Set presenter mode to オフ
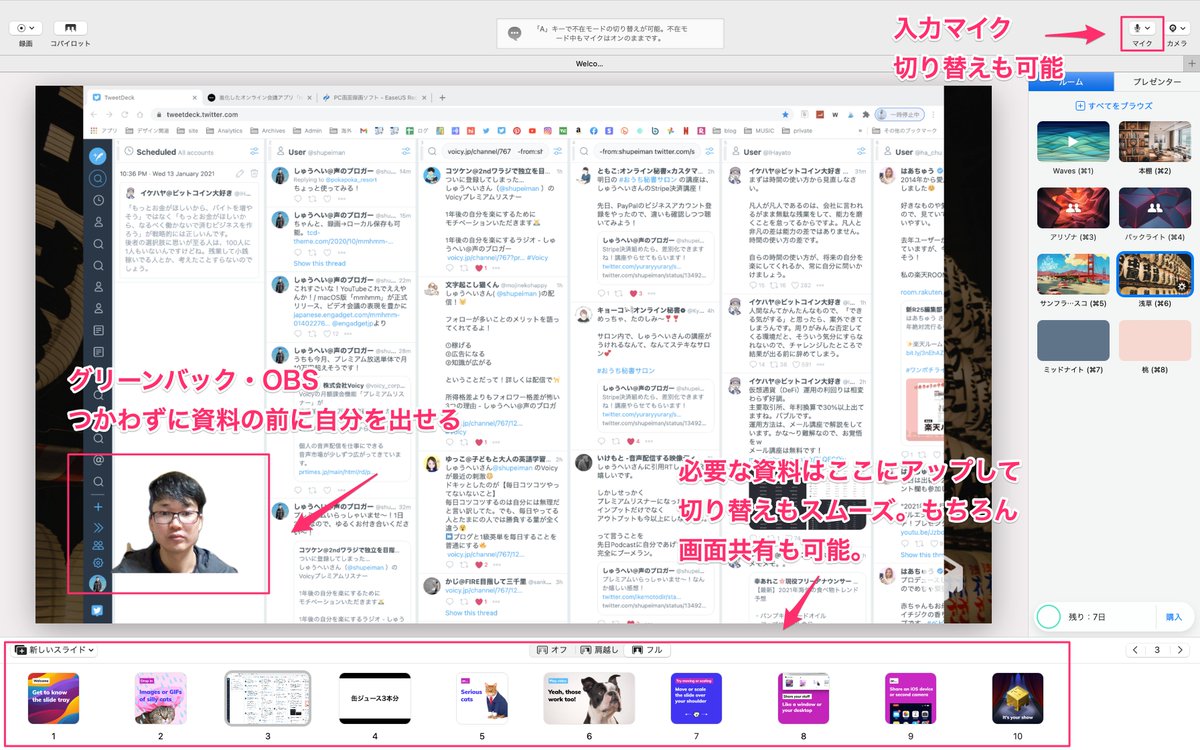This screenshot has width=1200, height=750. (x=552, y=650)
